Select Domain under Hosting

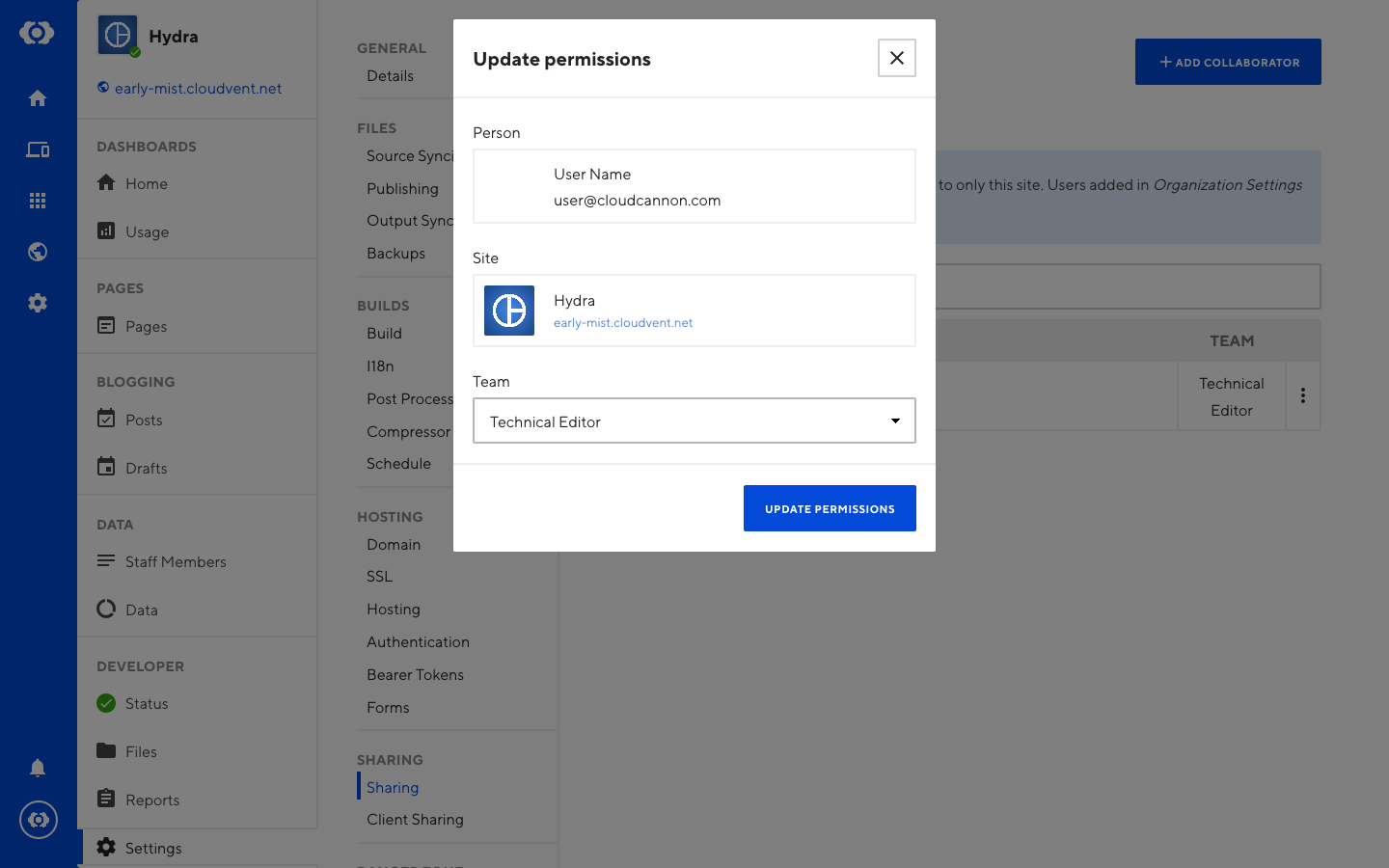394,545
